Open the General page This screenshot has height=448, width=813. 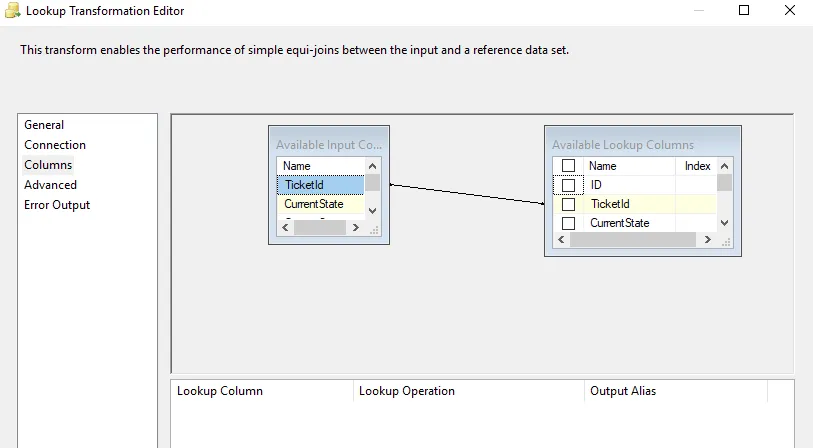(x=44, y=125)
